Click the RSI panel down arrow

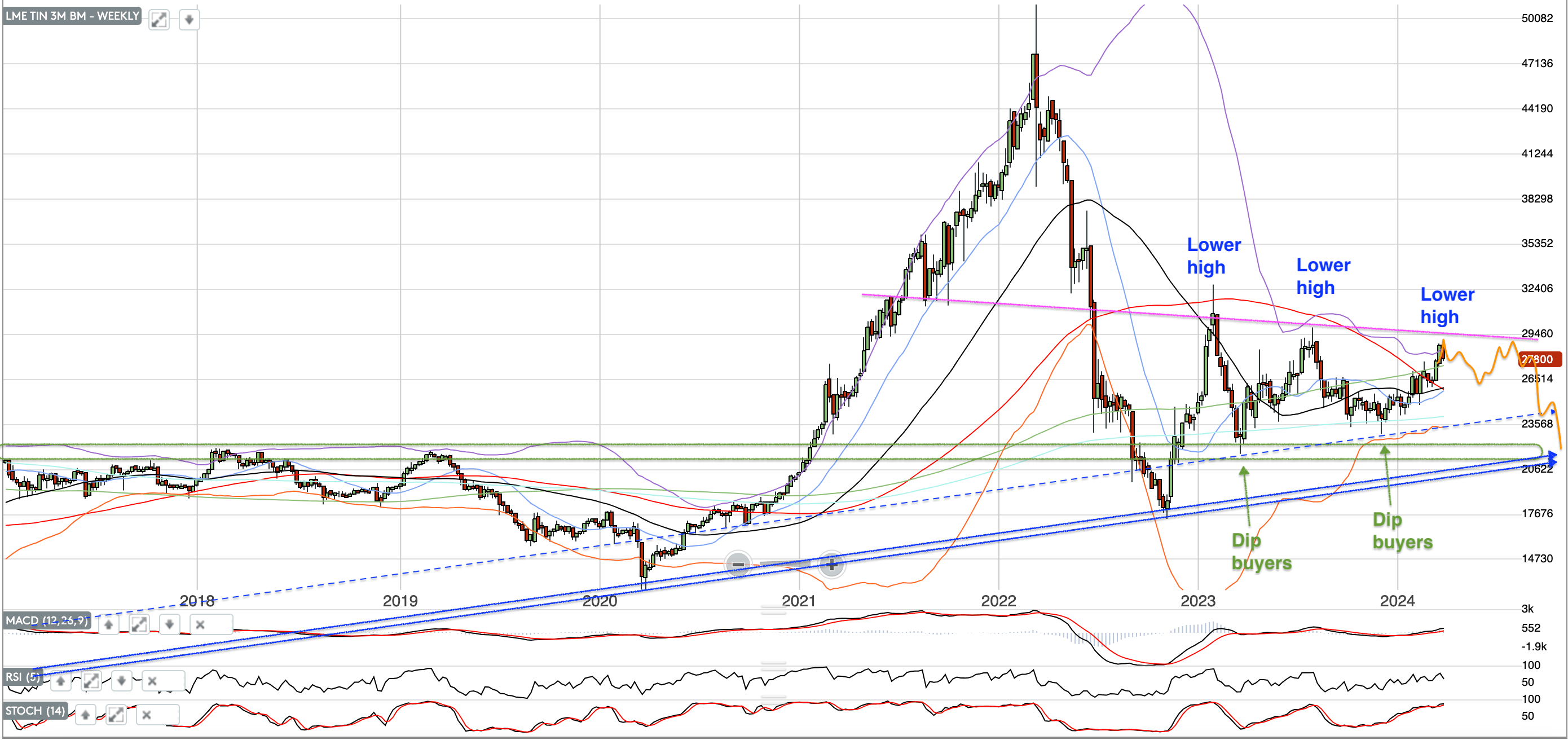(x=122, y=681)
